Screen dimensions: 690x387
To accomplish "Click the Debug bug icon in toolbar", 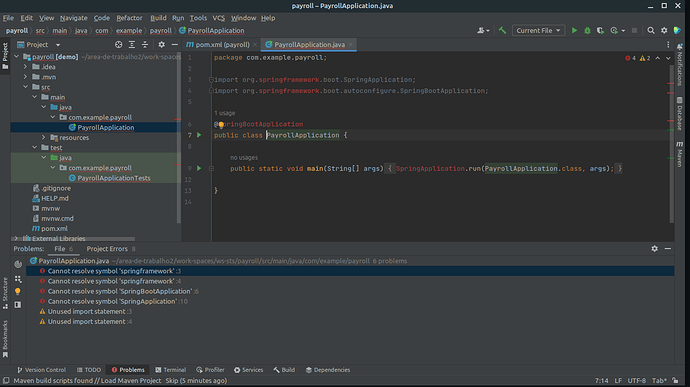I will (587, 30).
